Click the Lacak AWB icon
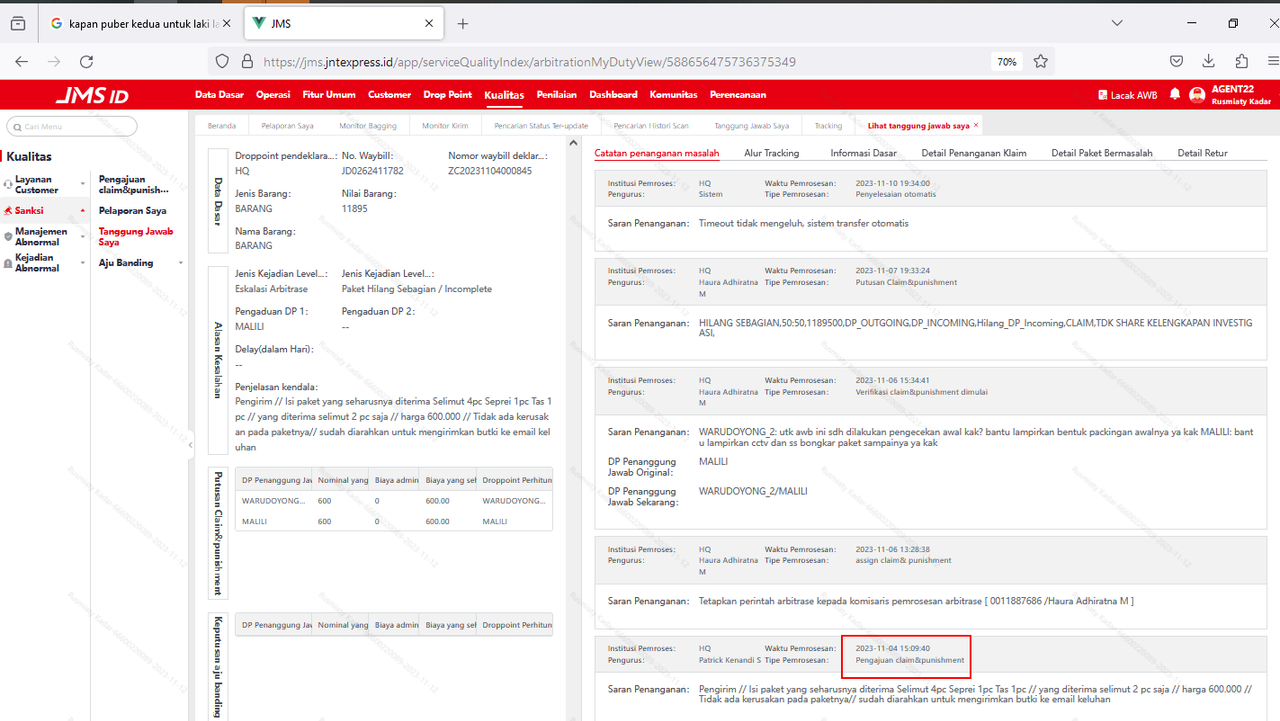This screenshot has width=1280, height=721. [x=1103, y=95]
